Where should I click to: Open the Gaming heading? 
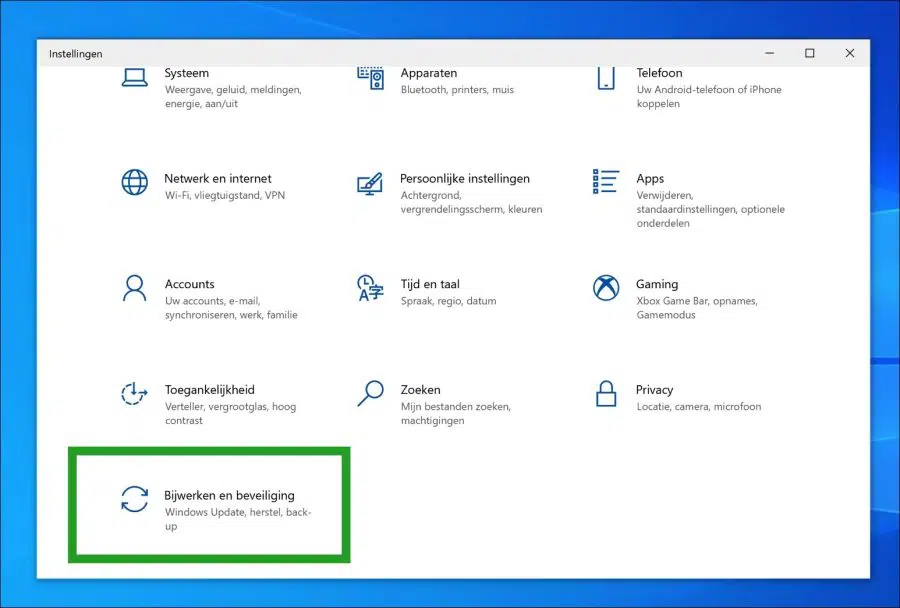click(657, 284)
